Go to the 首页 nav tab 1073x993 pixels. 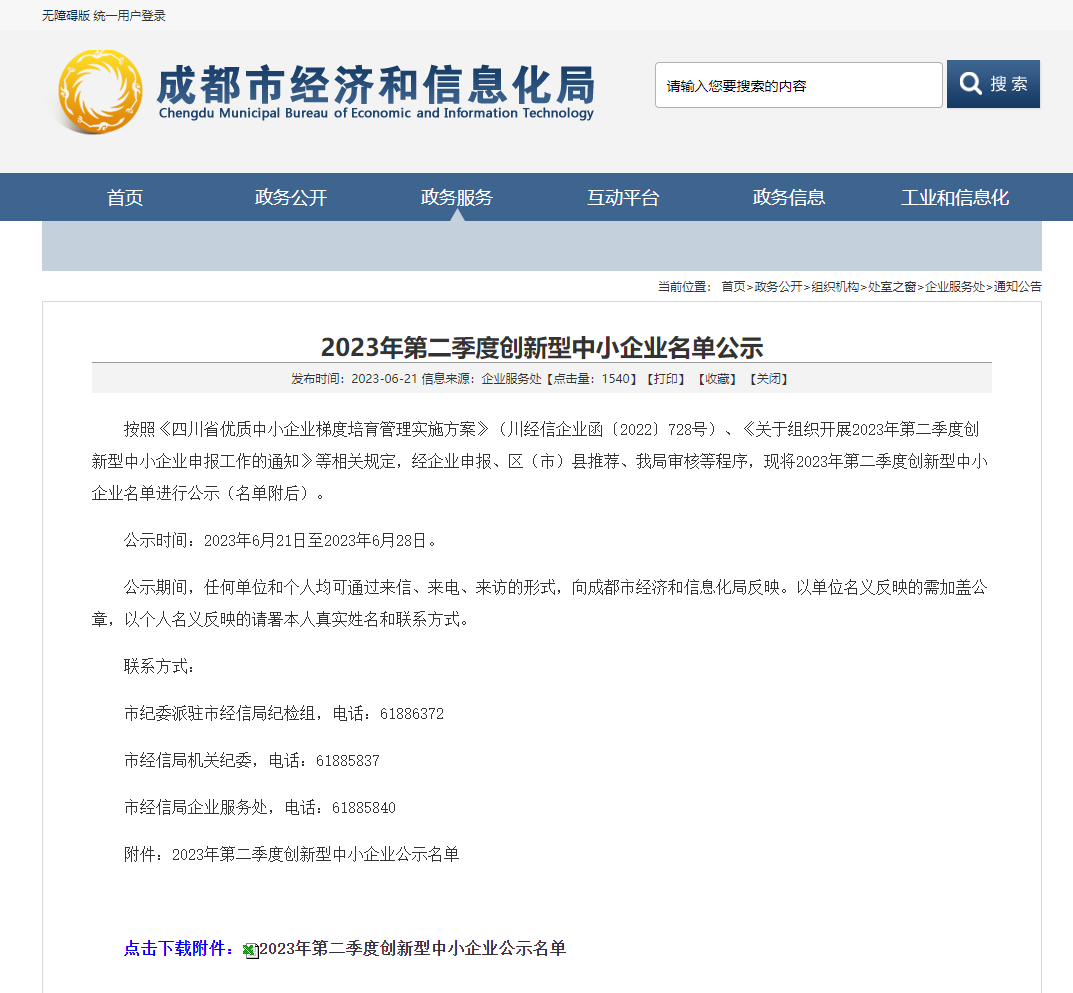click(x=125, y=198)
